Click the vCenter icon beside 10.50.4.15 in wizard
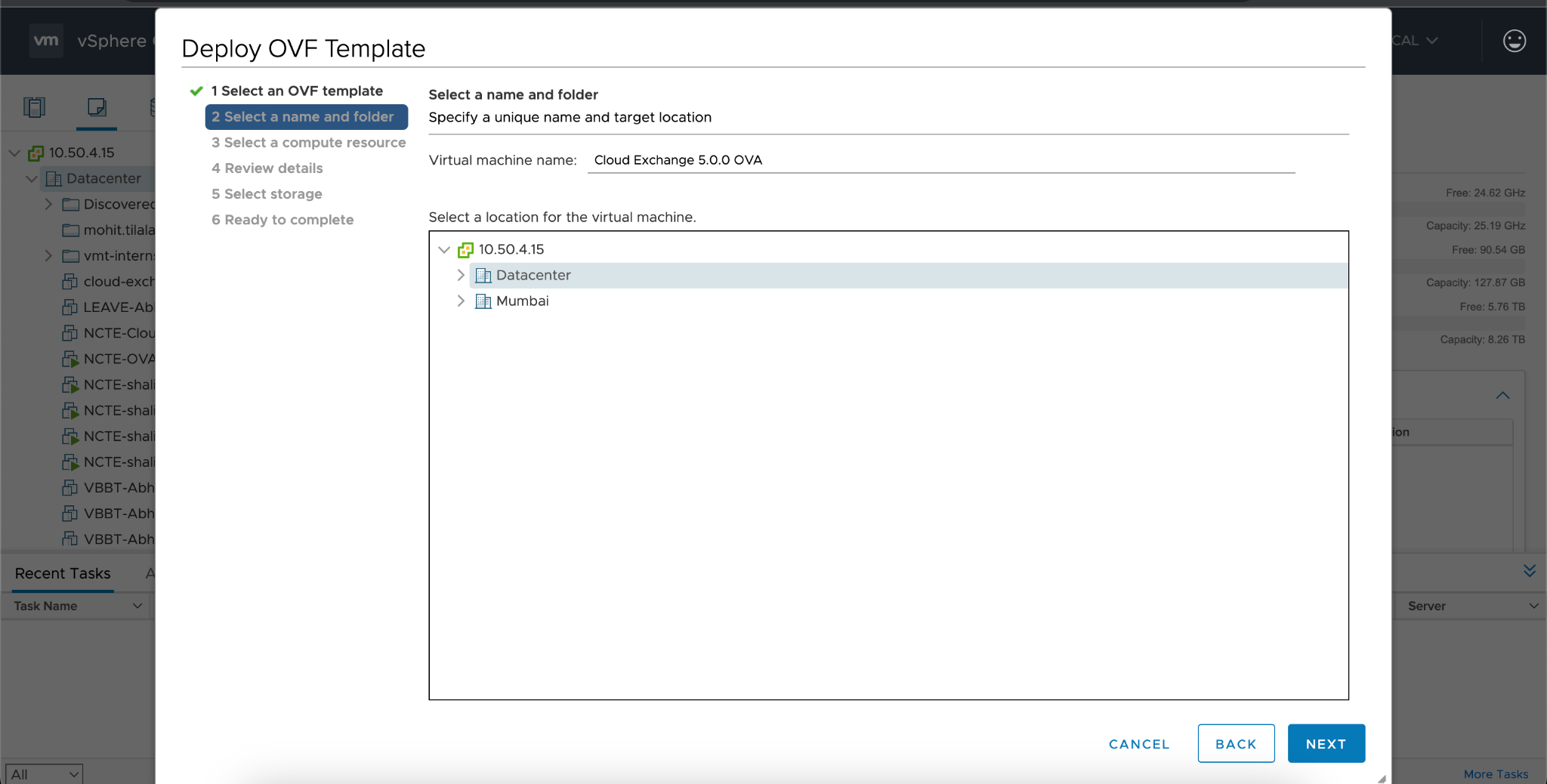 [x=465, y=249]
